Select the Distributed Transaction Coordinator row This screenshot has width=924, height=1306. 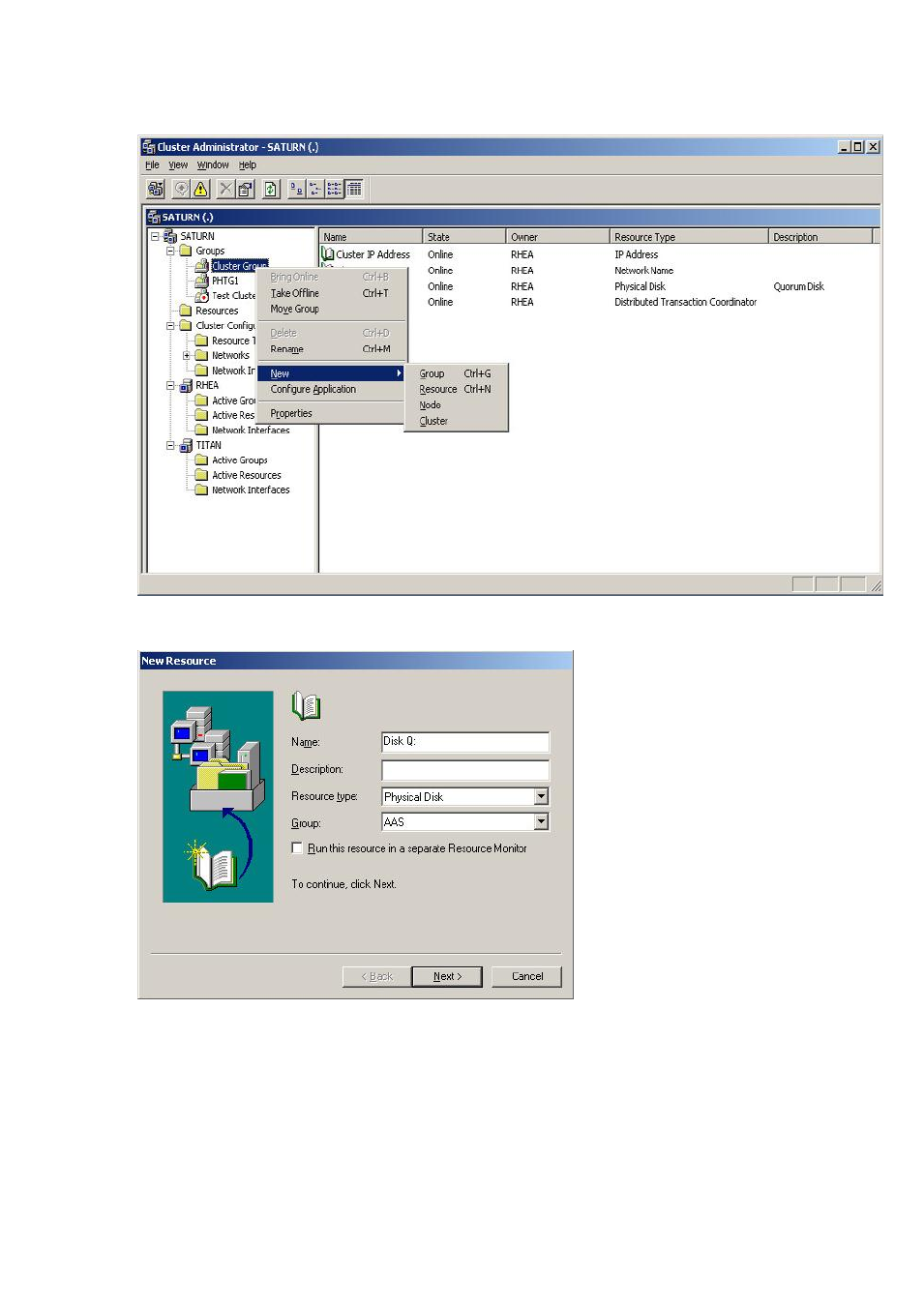click(x=685, y=302)
